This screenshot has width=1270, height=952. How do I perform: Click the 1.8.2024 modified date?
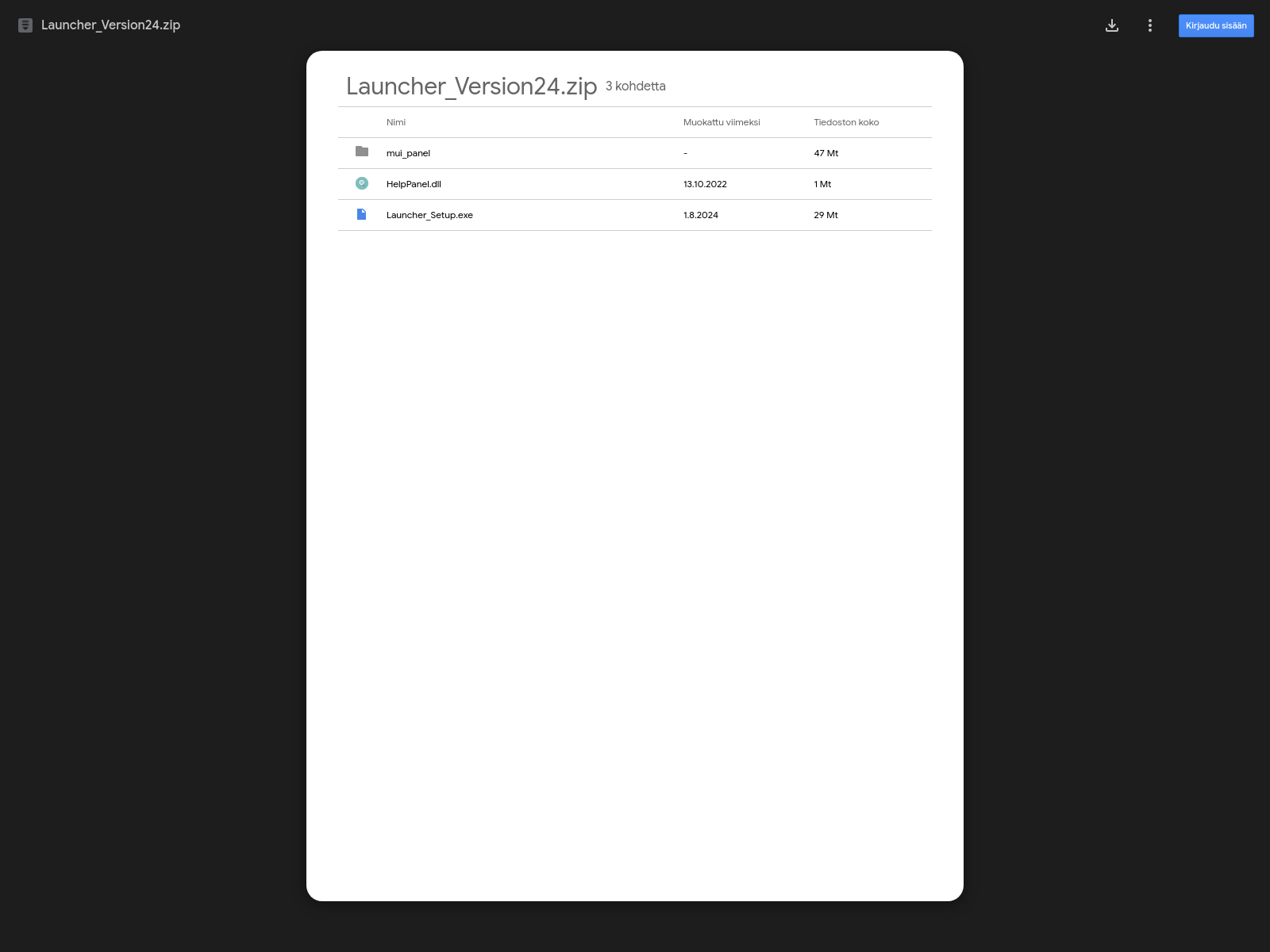701,215
